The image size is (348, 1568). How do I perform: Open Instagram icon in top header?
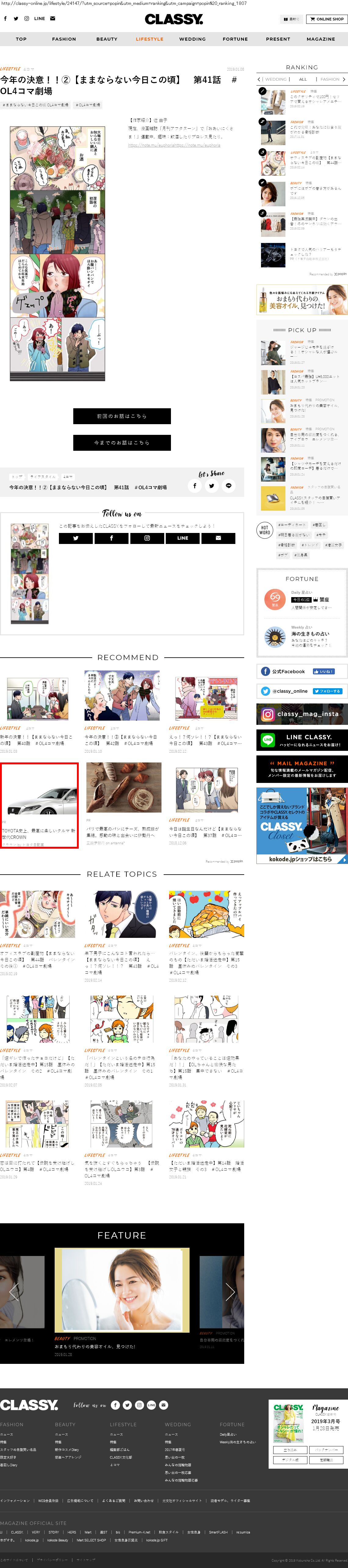click(26, 19)
